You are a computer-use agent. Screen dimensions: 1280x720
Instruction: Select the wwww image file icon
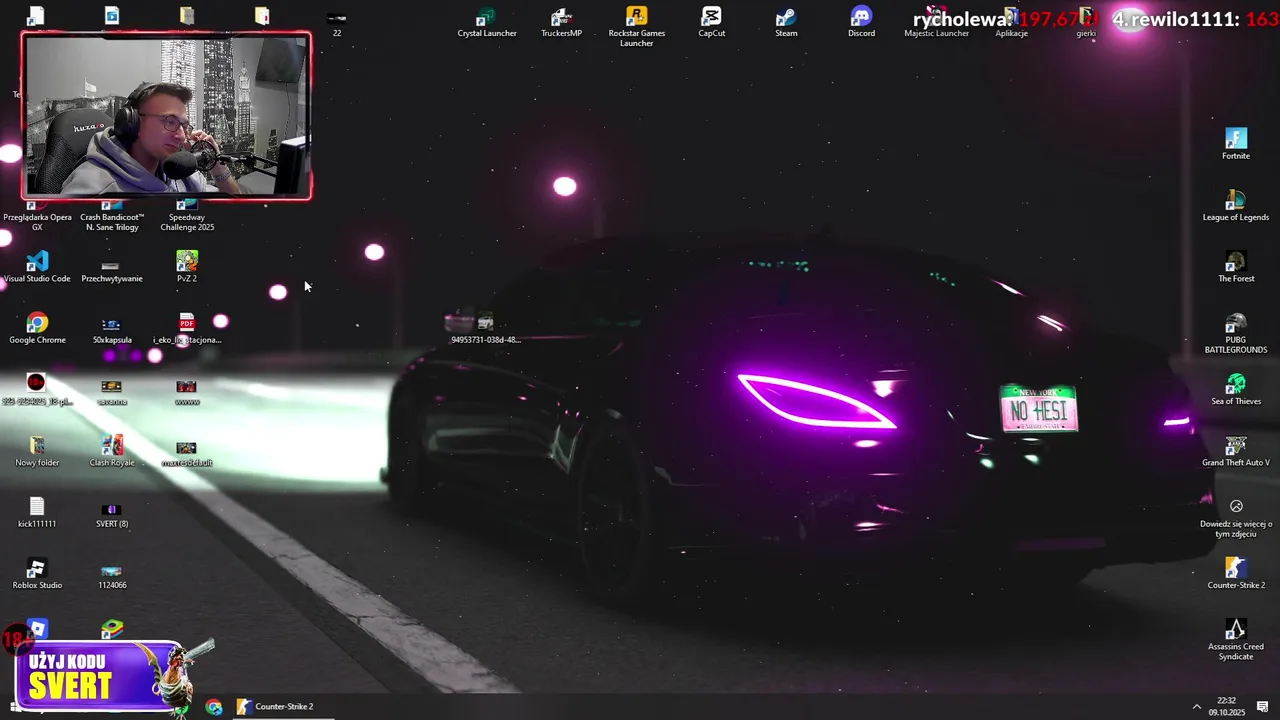(x=187, y=390)
